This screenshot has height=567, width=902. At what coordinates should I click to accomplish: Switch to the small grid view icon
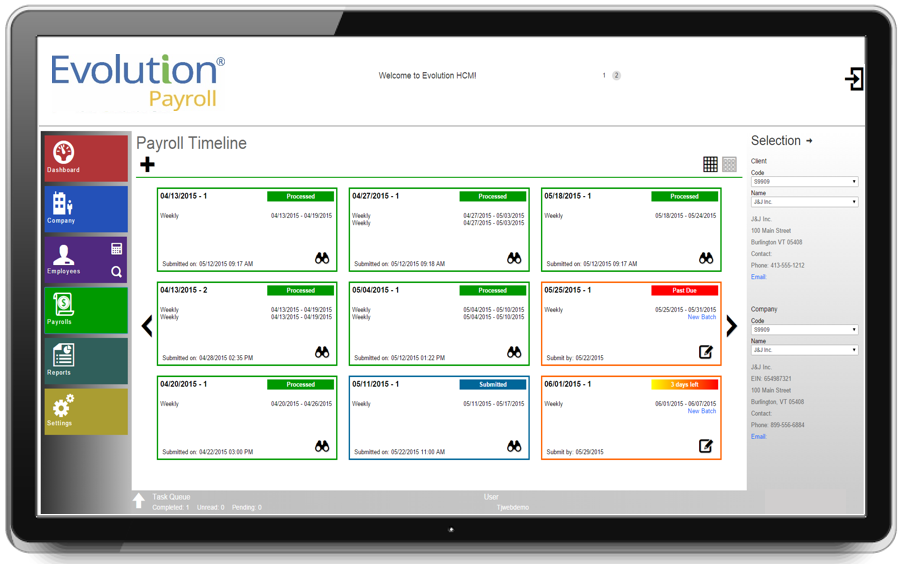(729, 164)
